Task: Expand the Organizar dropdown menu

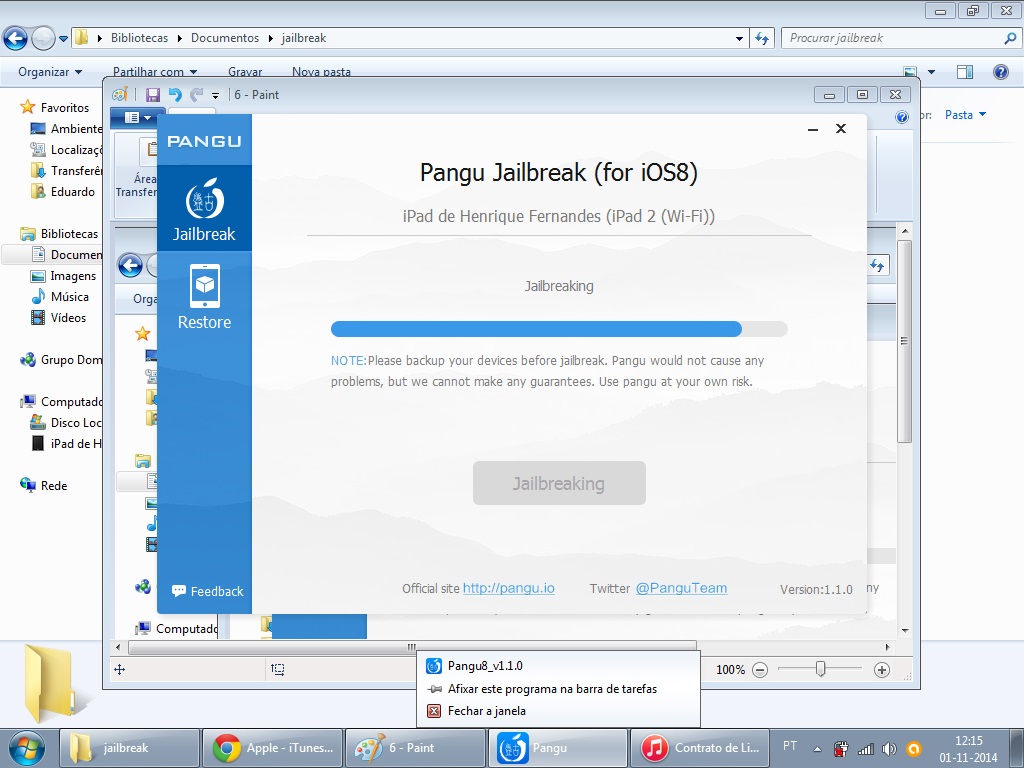Action: tap(50, 72)
